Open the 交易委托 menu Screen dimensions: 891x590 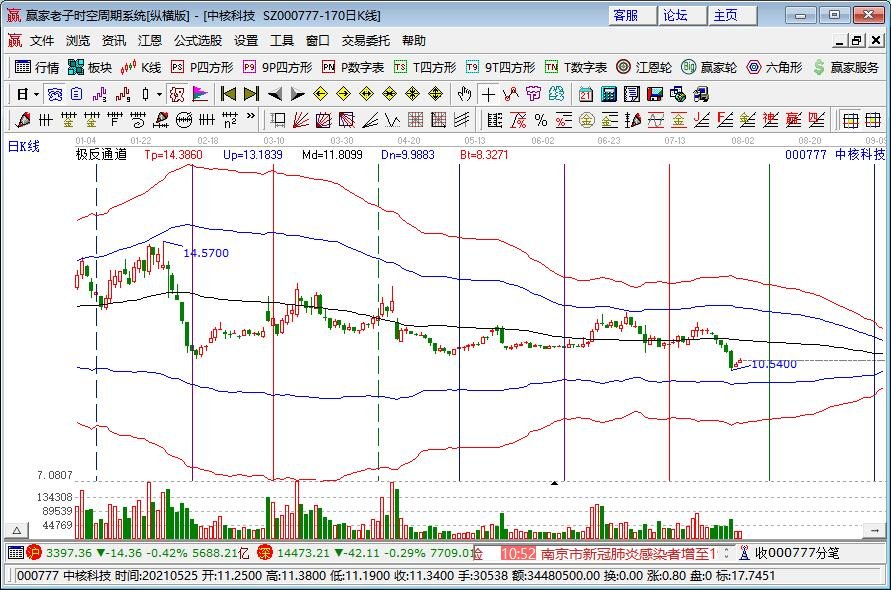click(366, 41)
